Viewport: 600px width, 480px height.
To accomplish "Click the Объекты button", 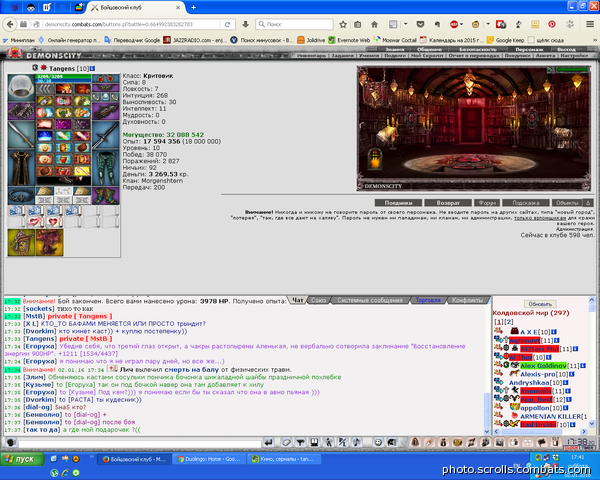I will (x=567, y=203).
